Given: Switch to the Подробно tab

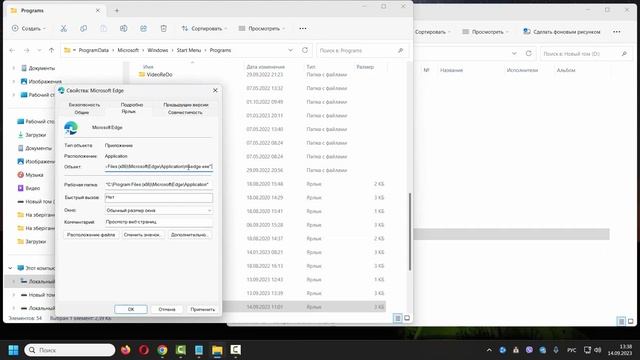Looking at the screenshot, I should [132, 105].
